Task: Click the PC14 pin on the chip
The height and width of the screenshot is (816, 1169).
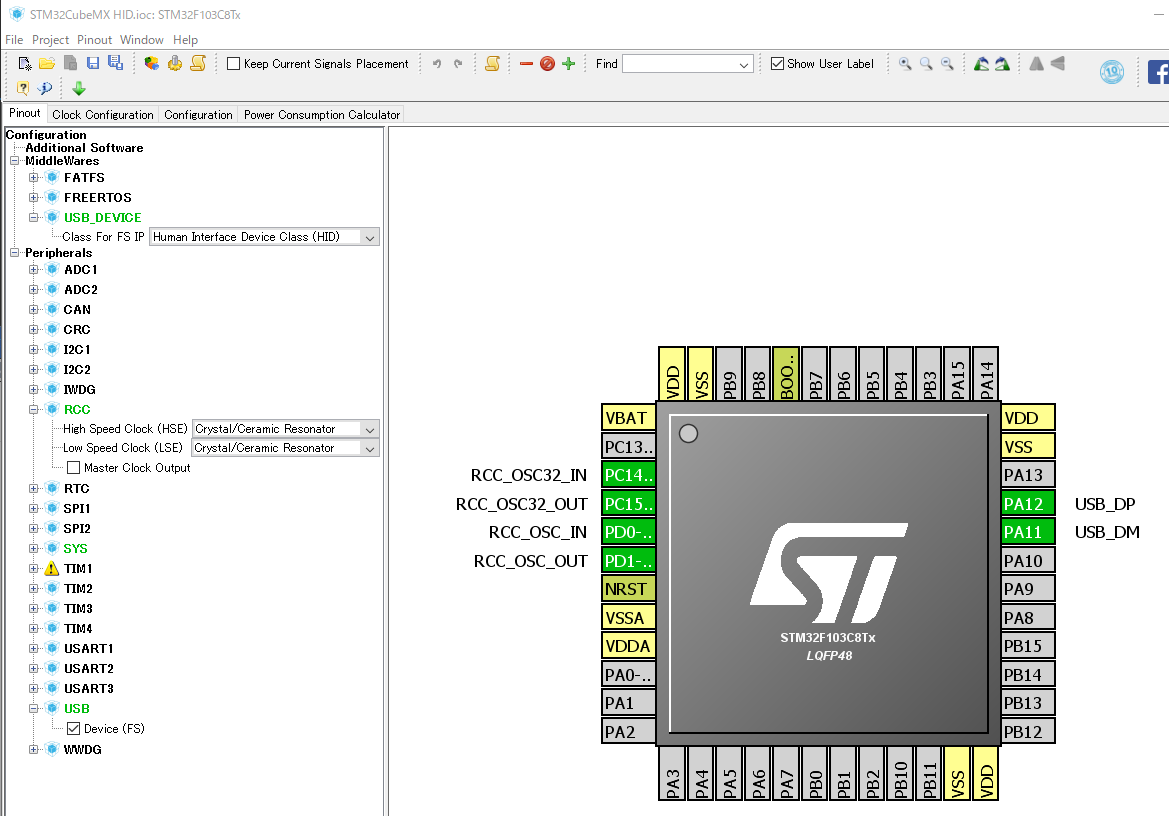Action: [628, 475]
